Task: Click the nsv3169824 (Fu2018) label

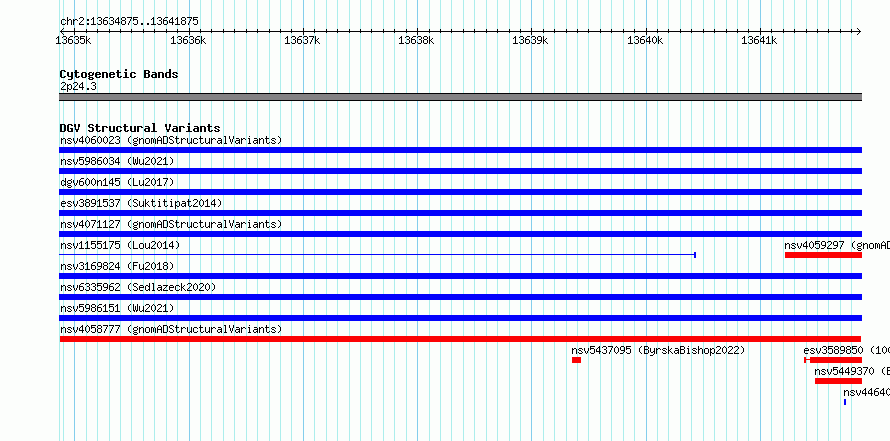Action: coord(117,266)
